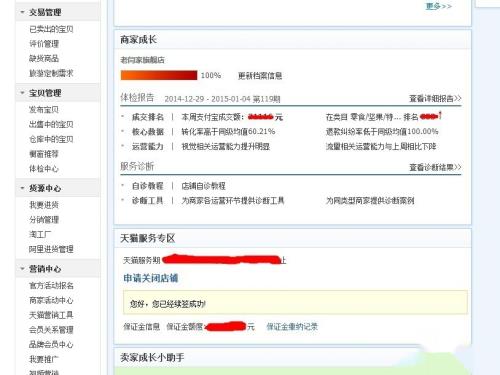500x375 pixels.
Task: Open 体检中心 in sidebar
Action: pyautogui.click(x=44, y=169)
